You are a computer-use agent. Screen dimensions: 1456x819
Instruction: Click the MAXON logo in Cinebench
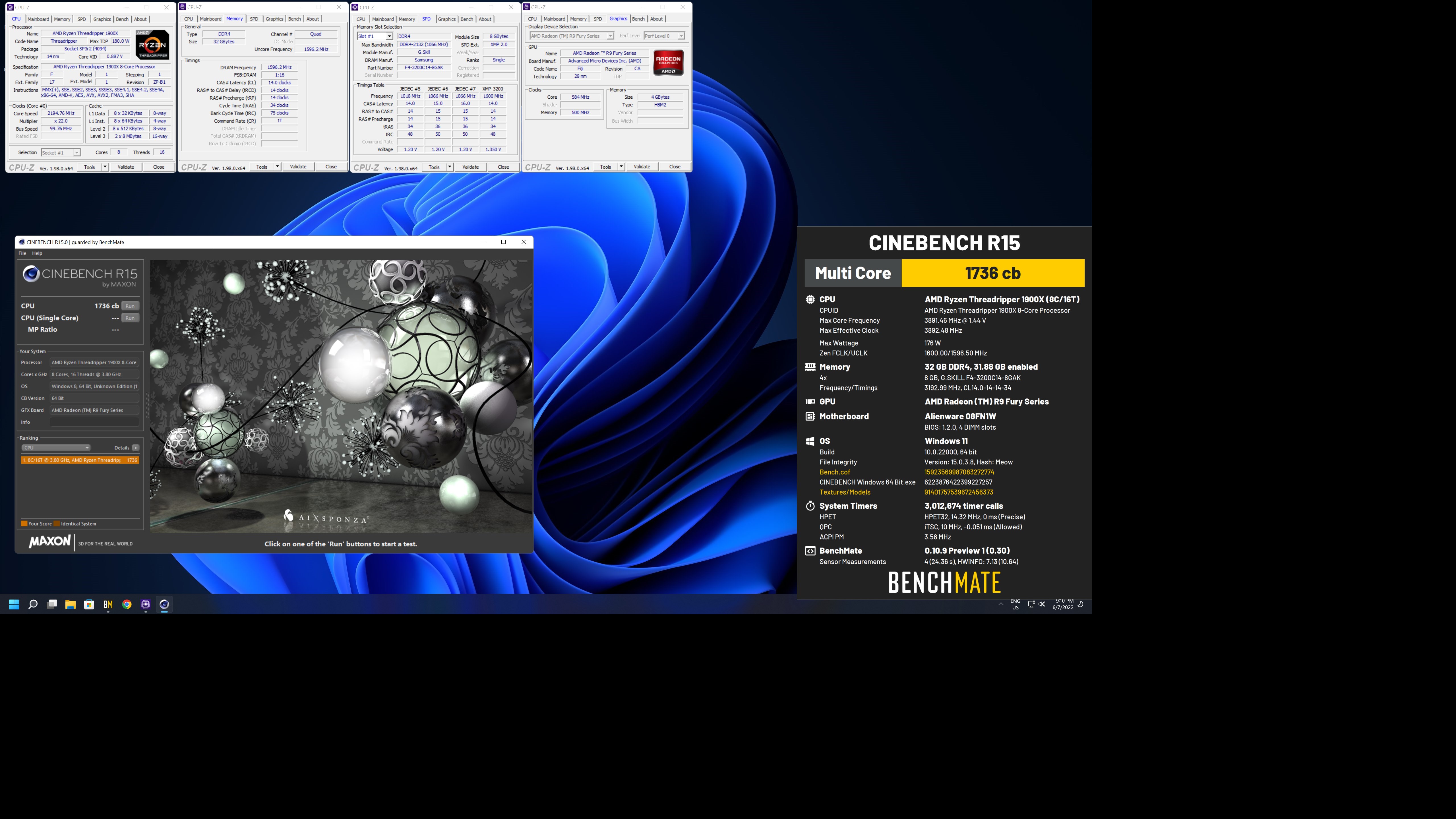50,541
